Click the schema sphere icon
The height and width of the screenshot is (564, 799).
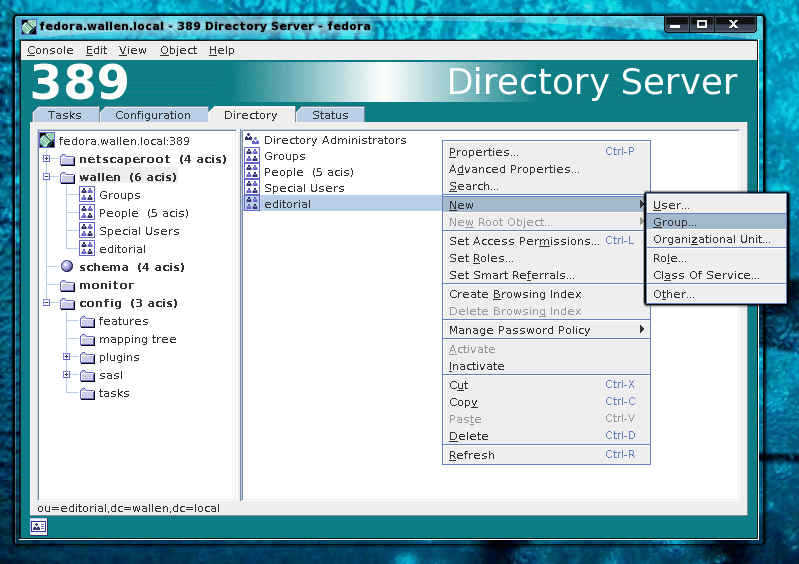coord(67,266)
